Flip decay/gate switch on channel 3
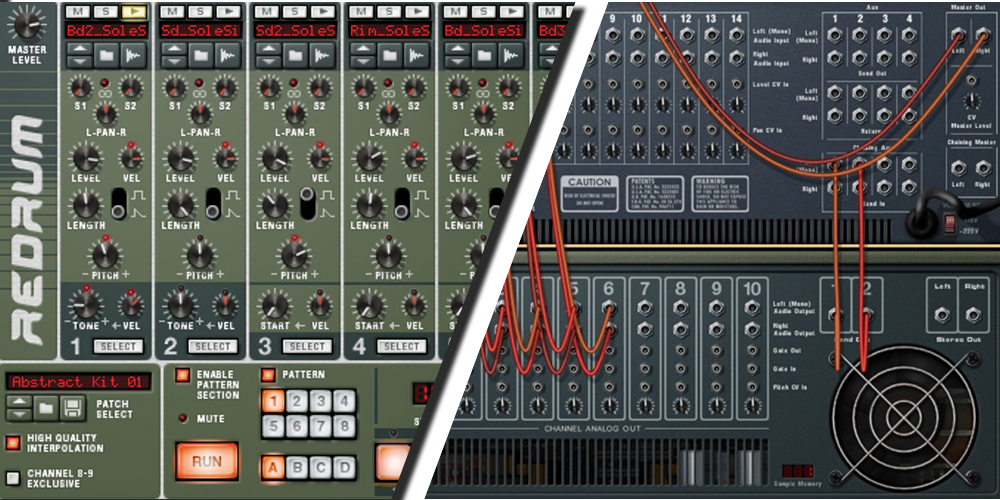The width and height of the screenshot is (1000, 500). click(x=307, y=204)
